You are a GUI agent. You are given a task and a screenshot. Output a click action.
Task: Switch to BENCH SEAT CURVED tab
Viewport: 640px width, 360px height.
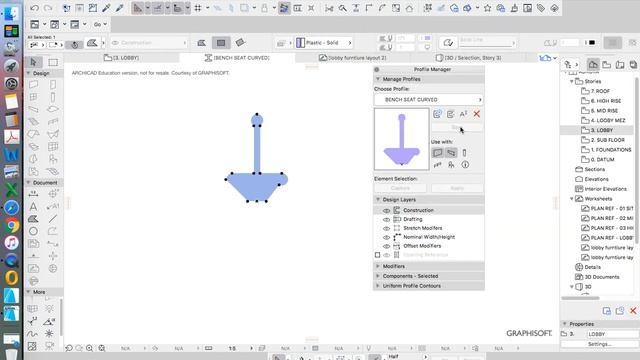tap(237, 58)
